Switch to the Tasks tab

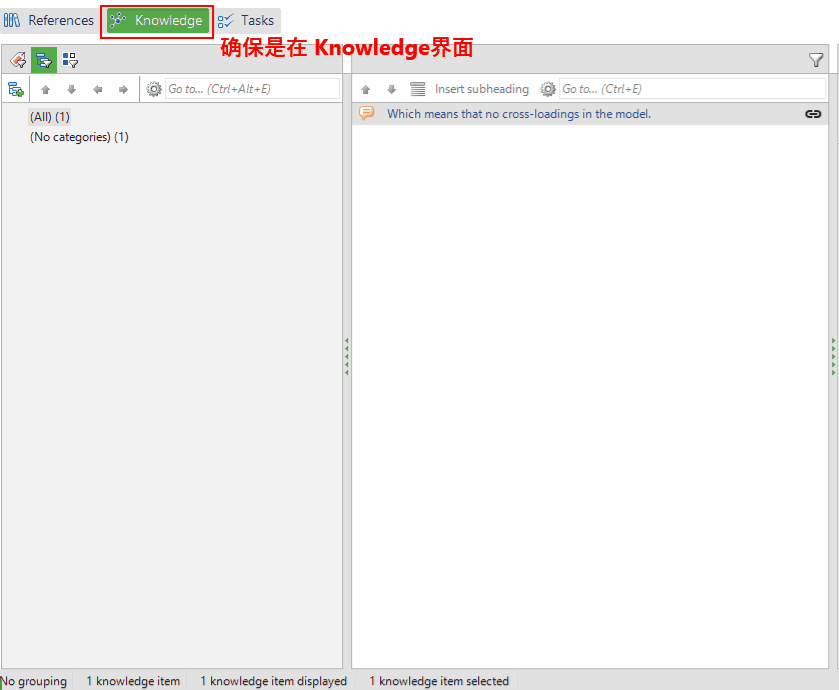[246, 20]
